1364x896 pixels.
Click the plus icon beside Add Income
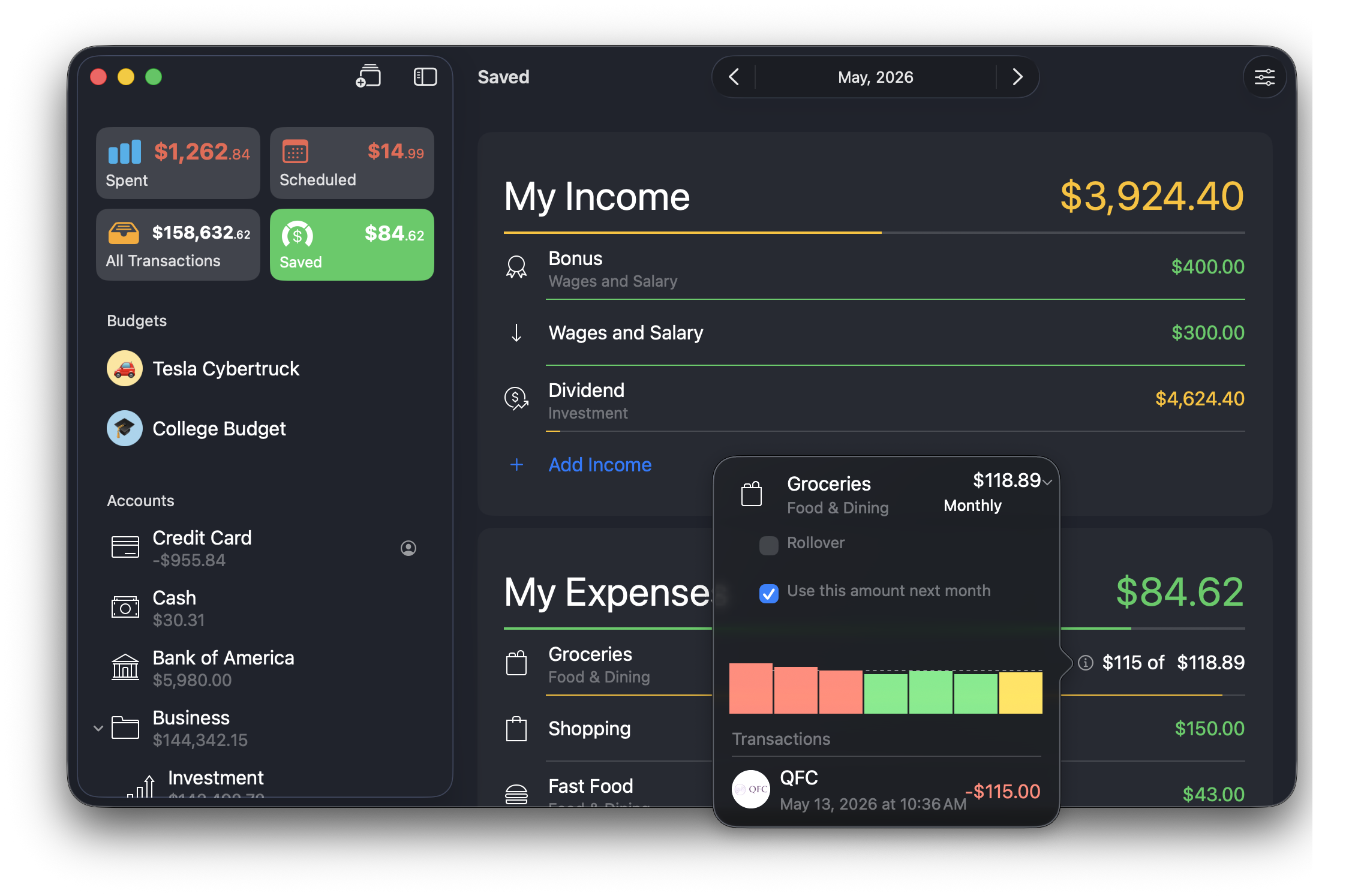tap(516, 464)
